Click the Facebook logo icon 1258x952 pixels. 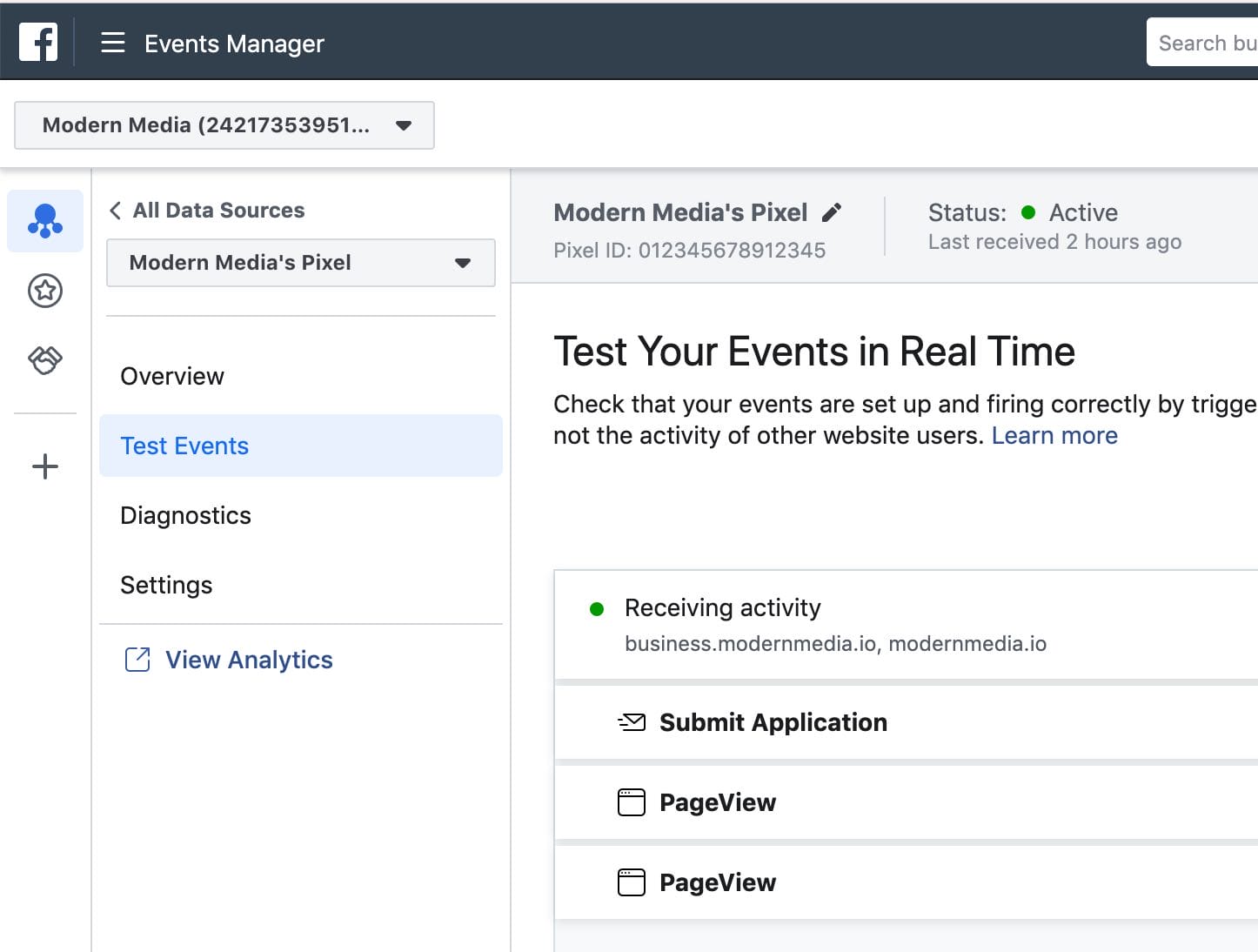[x=38, y=42]
